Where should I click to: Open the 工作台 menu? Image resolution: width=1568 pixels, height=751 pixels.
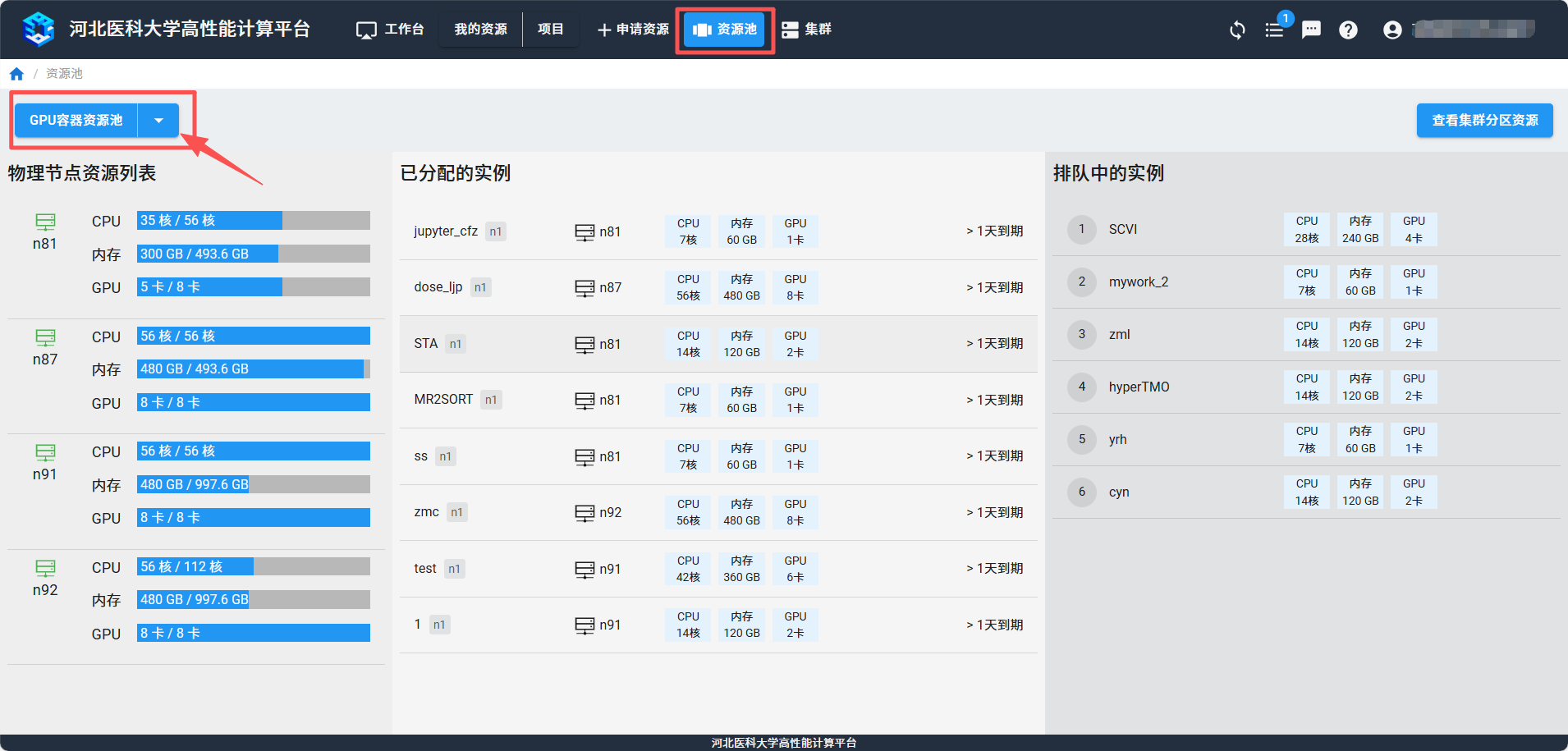click(x=390, y=30)
